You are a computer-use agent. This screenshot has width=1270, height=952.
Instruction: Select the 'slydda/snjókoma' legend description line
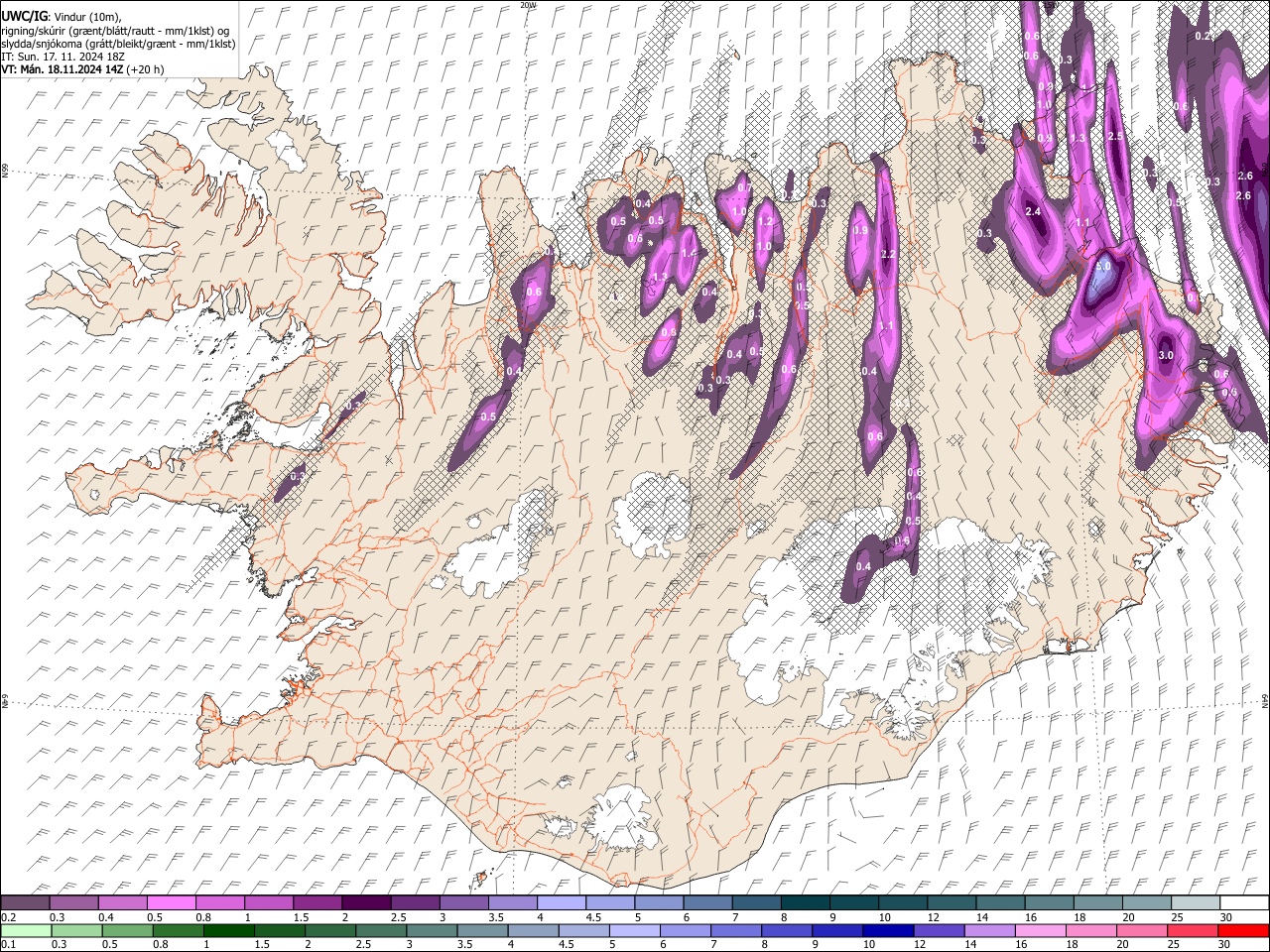tap(118, 44)
